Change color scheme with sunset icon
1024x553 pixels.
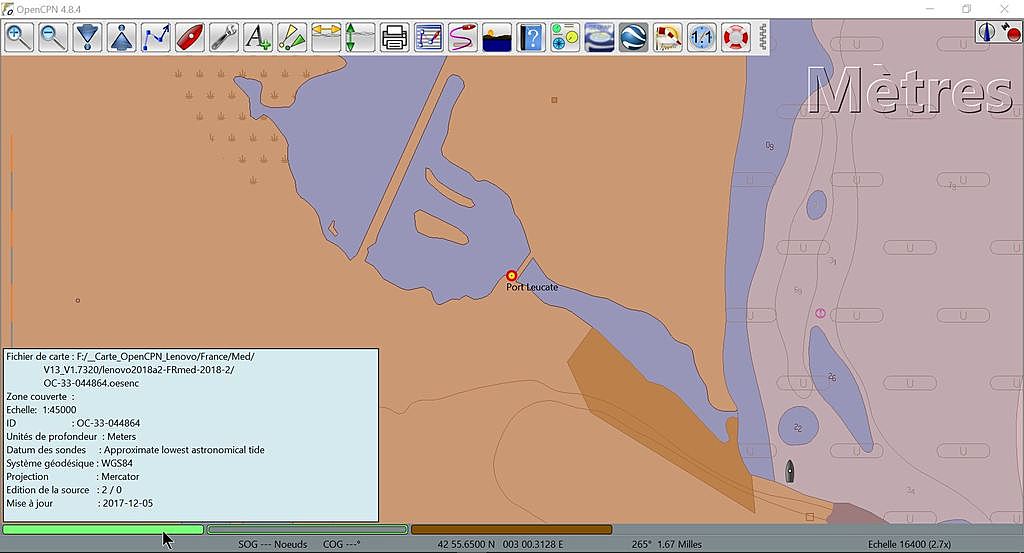tap(496, 37)
